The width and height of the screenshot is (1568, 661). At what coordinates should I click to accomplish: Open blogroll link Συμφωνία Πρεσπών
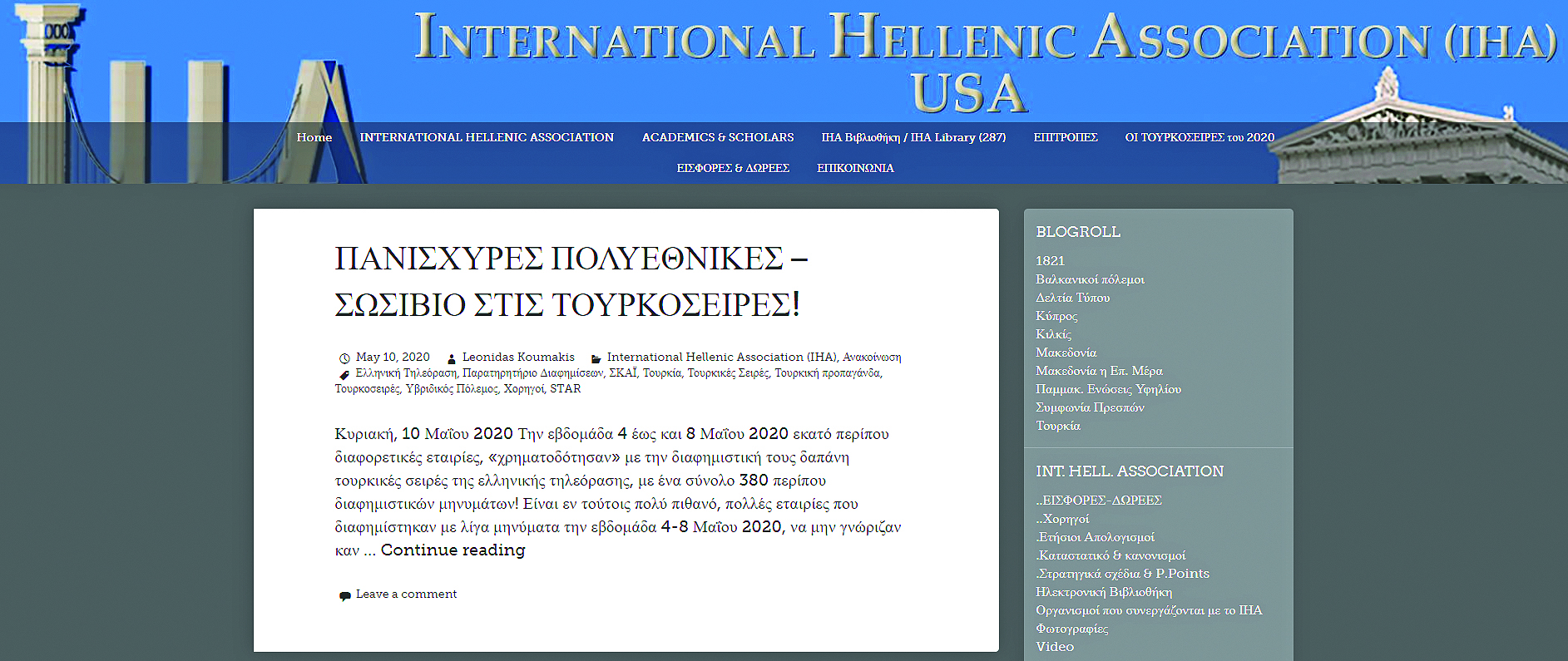[x=1090, y=407]
